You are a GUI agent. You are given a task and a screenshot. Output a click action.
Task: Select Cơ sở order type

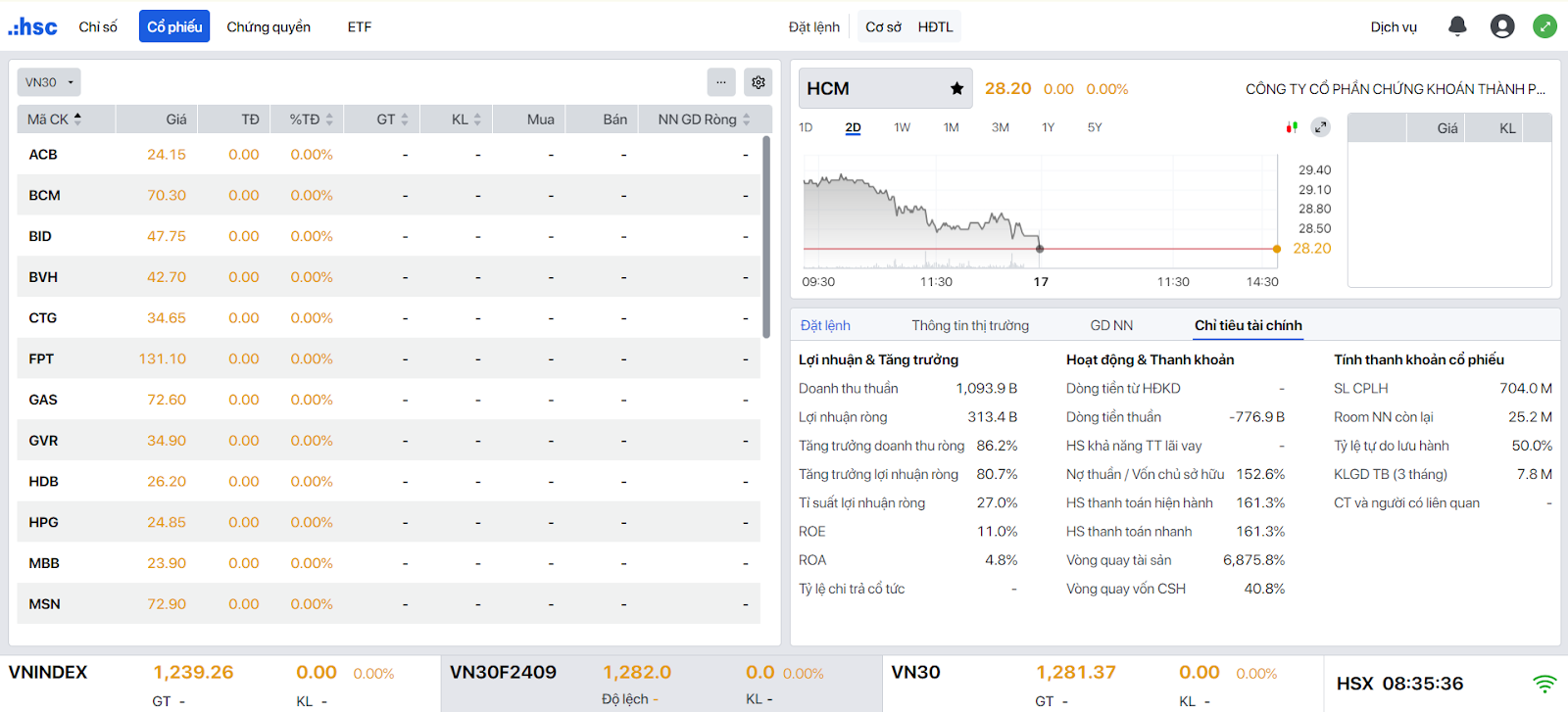click(883, 26)
